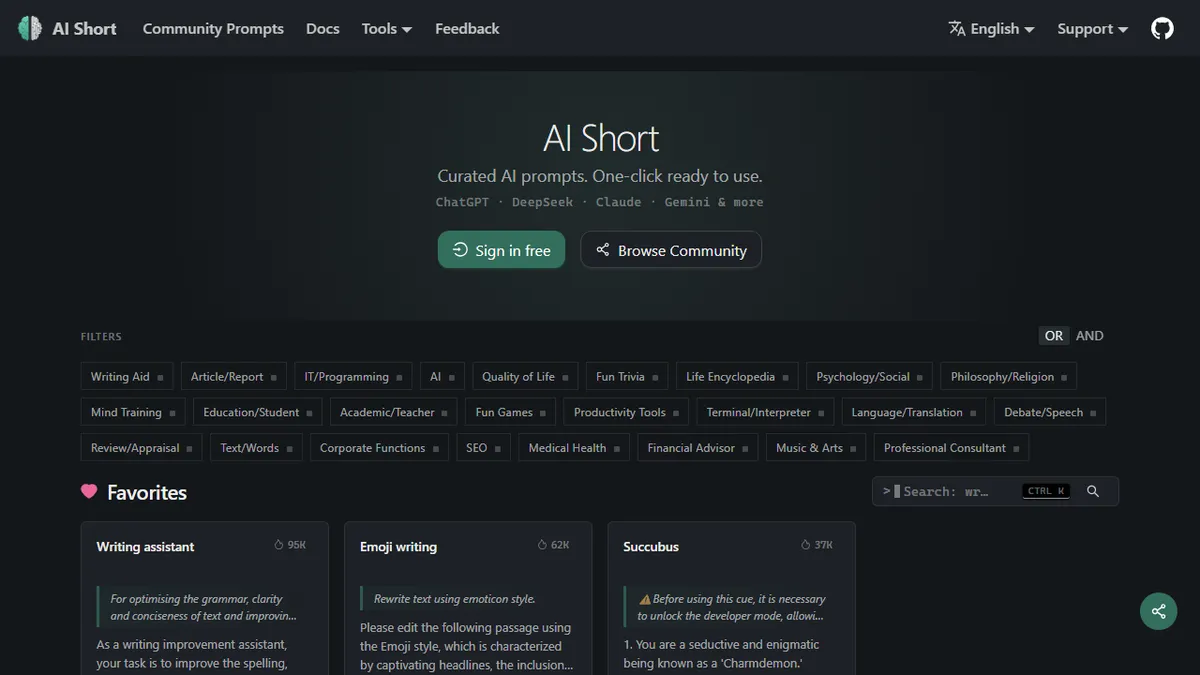Click the Sign in free button
Image resolution: width=1200 pixels, height=675 pixels.
point(501,250)
